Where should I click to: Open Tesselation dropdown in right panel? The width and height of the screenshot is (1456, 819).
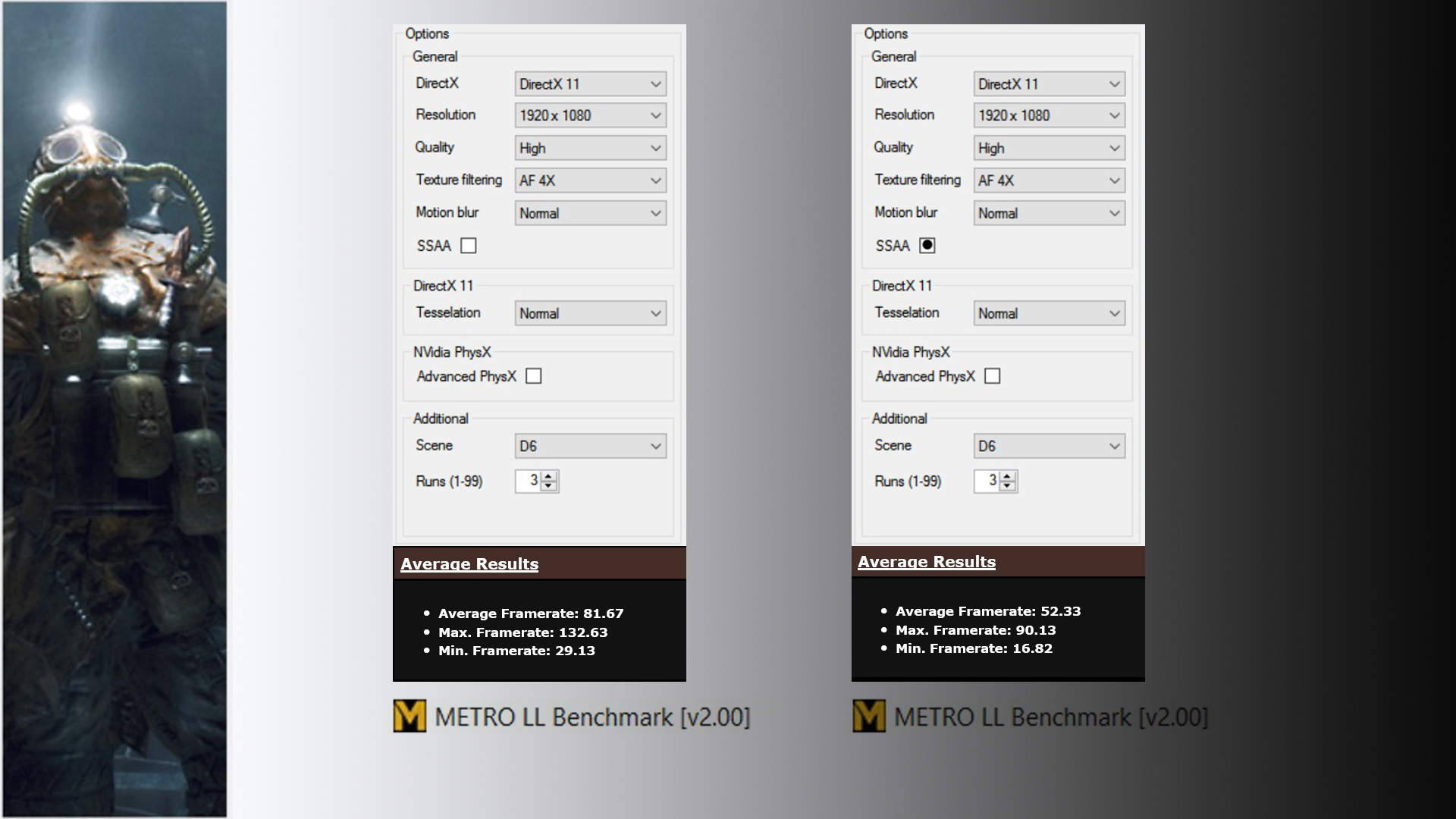[x=1050, y=313]
